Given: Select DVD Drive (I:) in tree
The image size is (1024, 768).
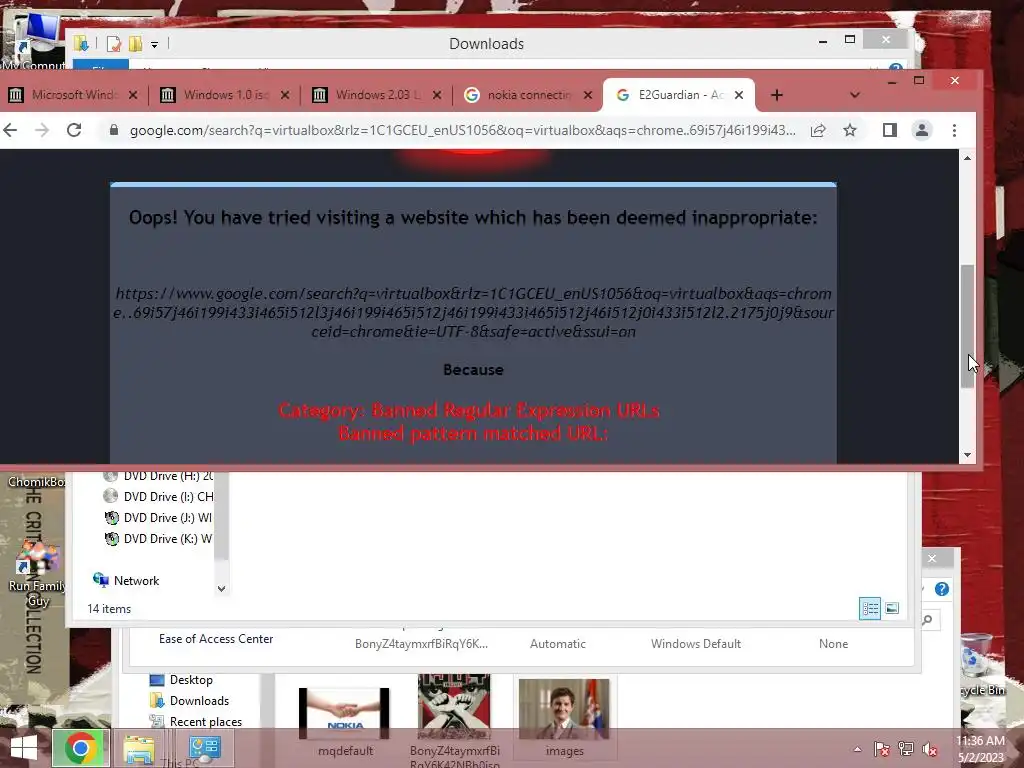Looking at the screenshot, I should 159,497.
